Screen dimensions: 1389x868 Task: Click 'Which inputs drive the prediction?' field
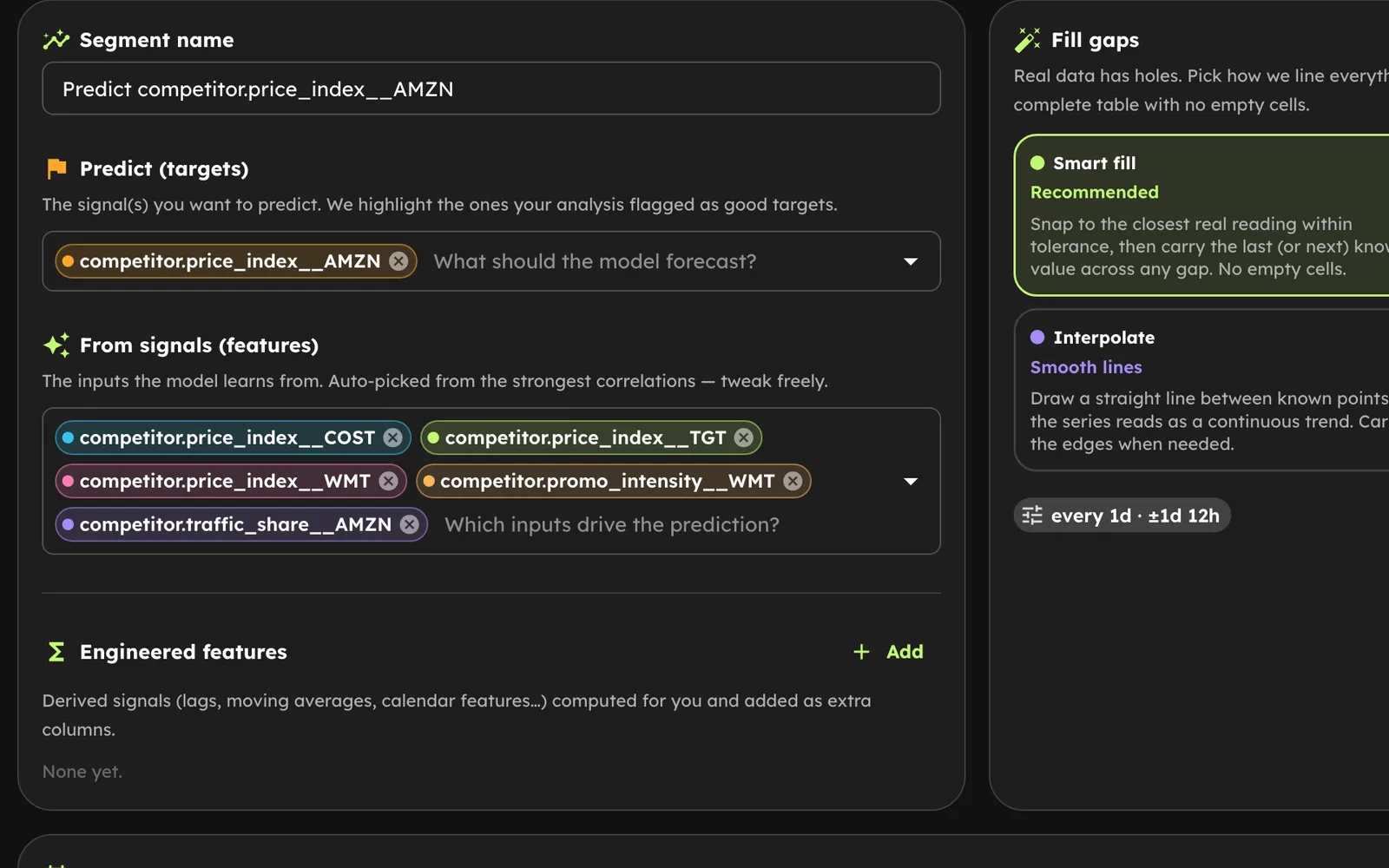(x=612, y=524)
